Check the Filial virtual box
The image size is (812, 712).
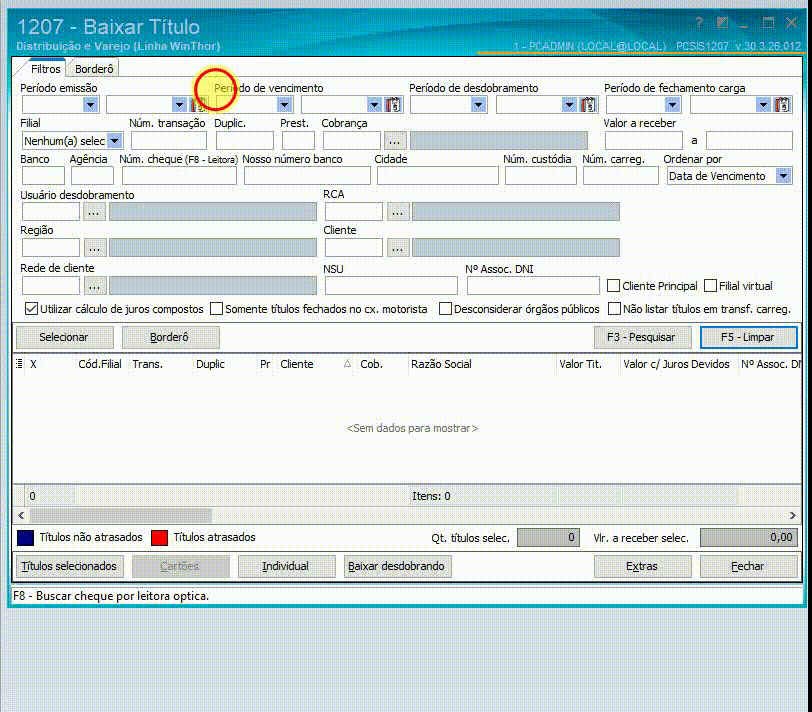click(710, 286)
